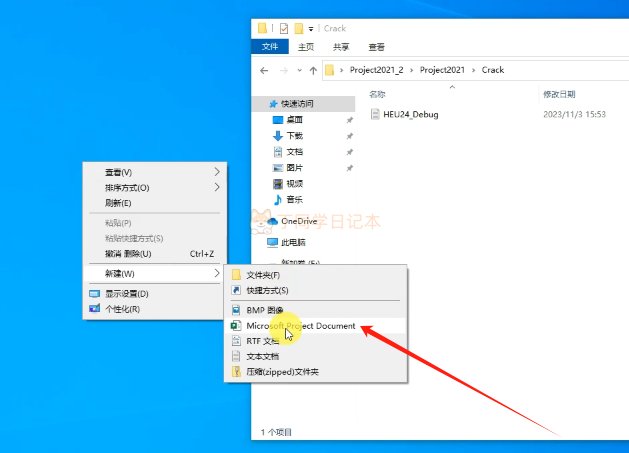Click the folder icon in the New submenu
629x453 pixels.
tap(236, 275)
